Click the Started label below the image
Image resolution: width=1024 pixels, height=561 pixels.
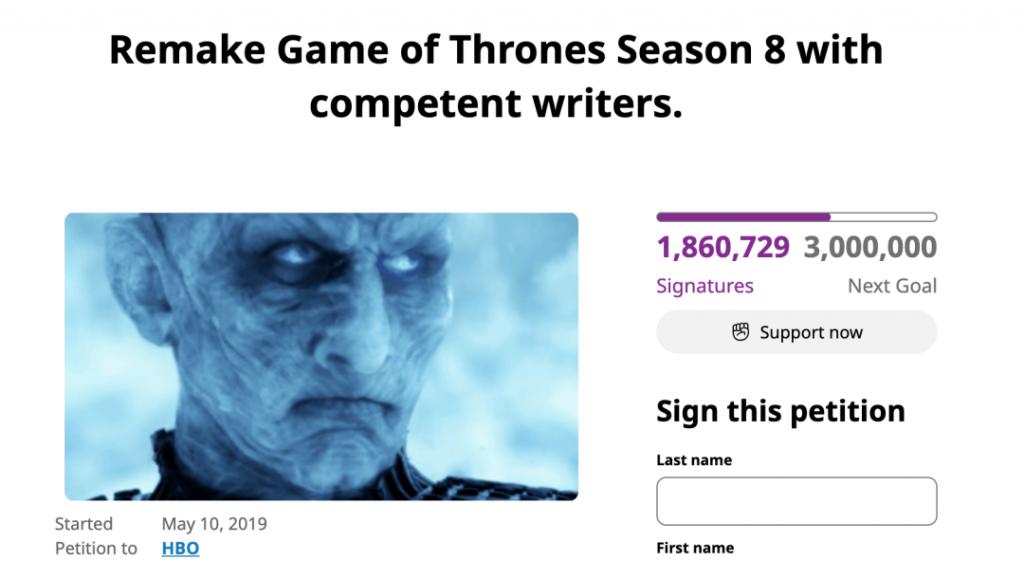pyautogui.click(x=84, y=524)
